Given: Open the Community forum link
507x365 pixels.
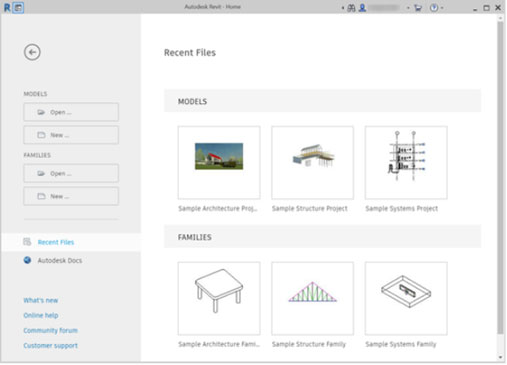Looking at the screenshot, I should pyautogui.click(x=50, y=330).
